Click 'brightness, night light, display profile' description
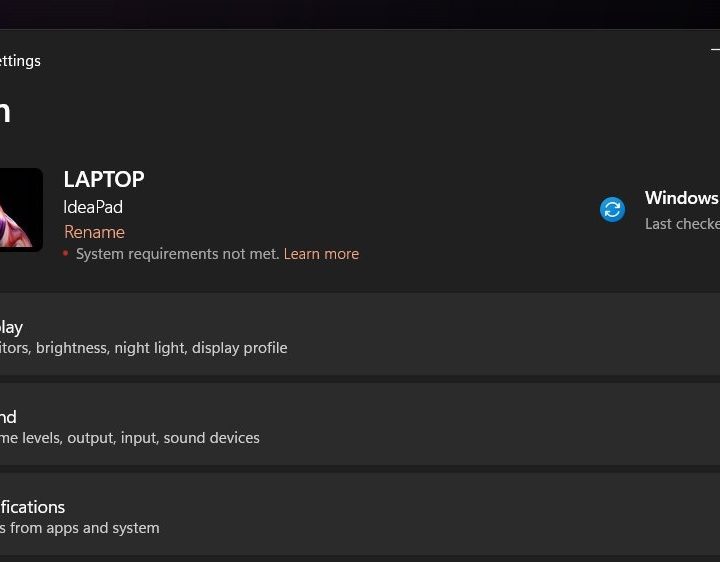 pyautogui.click(x=162, y=348)
